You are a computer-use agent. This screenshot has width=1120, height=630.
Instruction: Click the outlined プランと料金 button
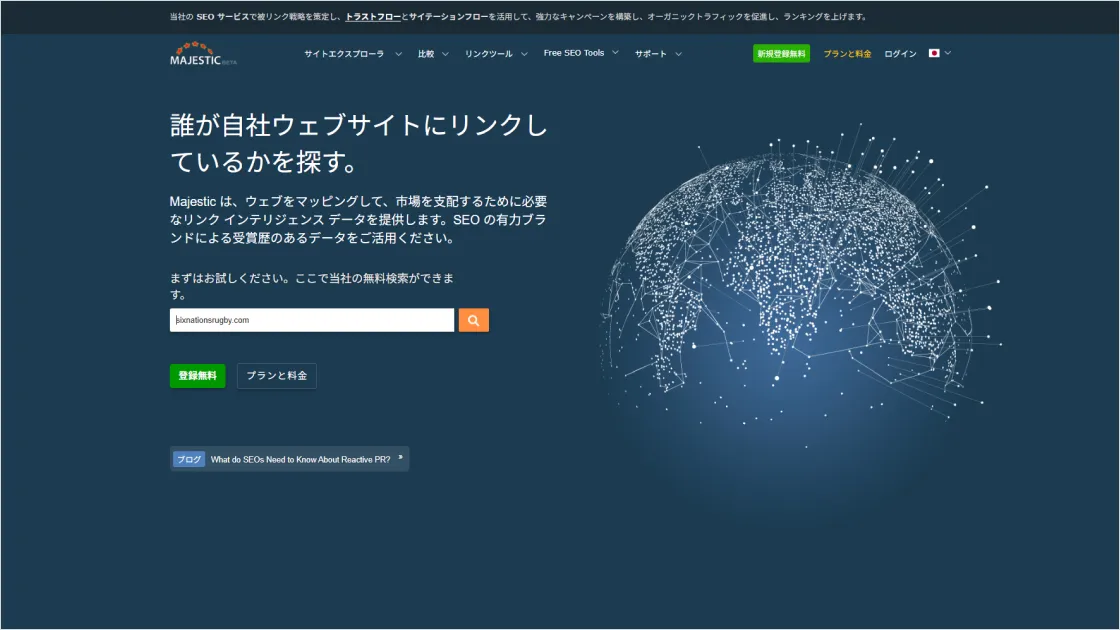click(276, 376)
